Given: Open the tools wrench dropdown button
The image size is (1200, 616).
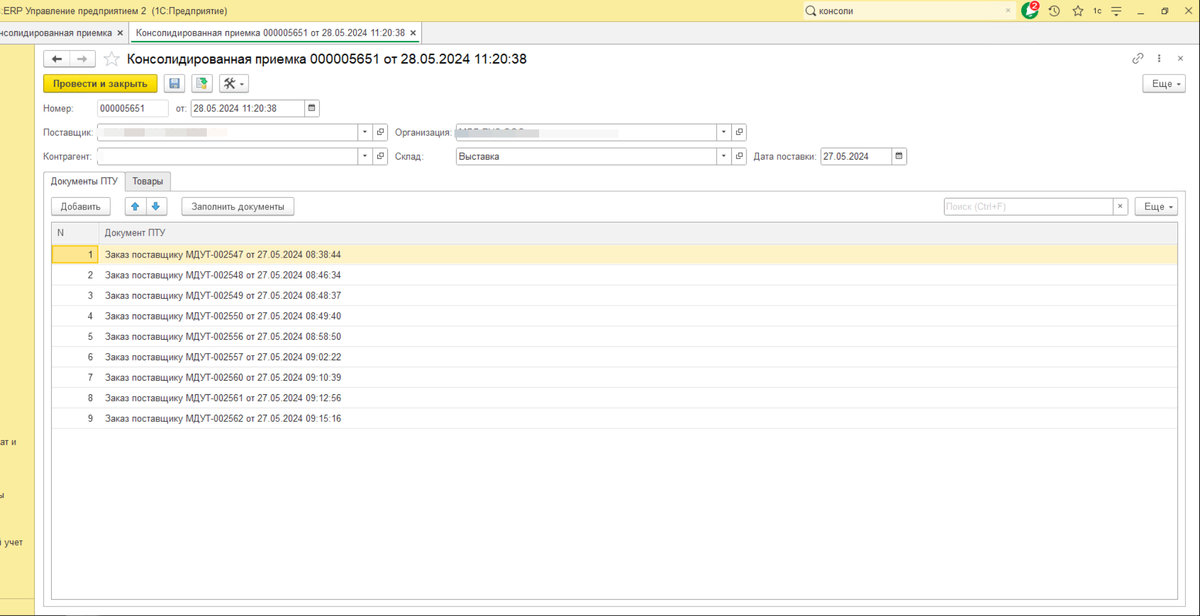Looking at the screenshot, I should 234,84.
